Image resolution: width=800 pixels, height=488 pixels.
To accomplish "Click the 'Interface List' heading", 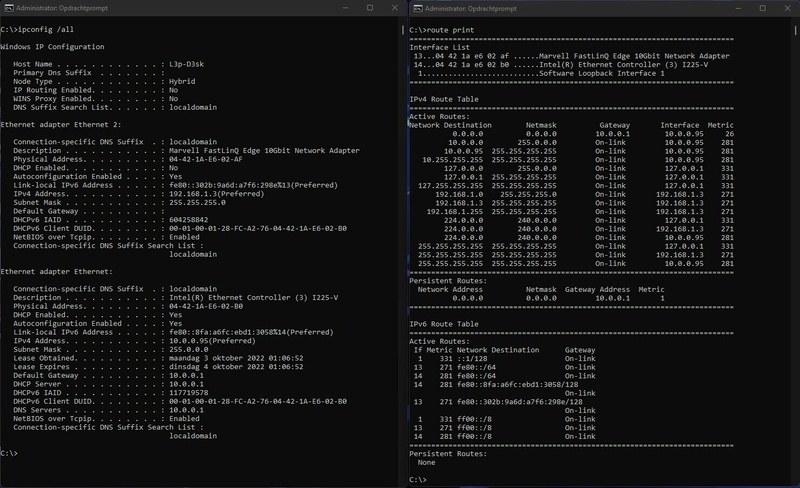I will click(x=439, y=47).
